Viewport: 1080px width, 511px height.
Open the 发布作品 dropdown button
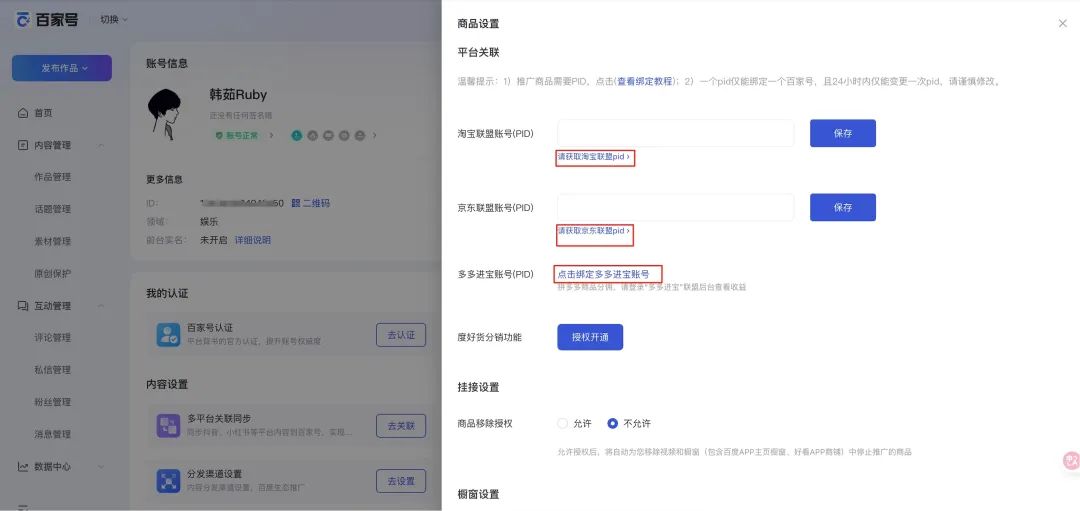62,68
